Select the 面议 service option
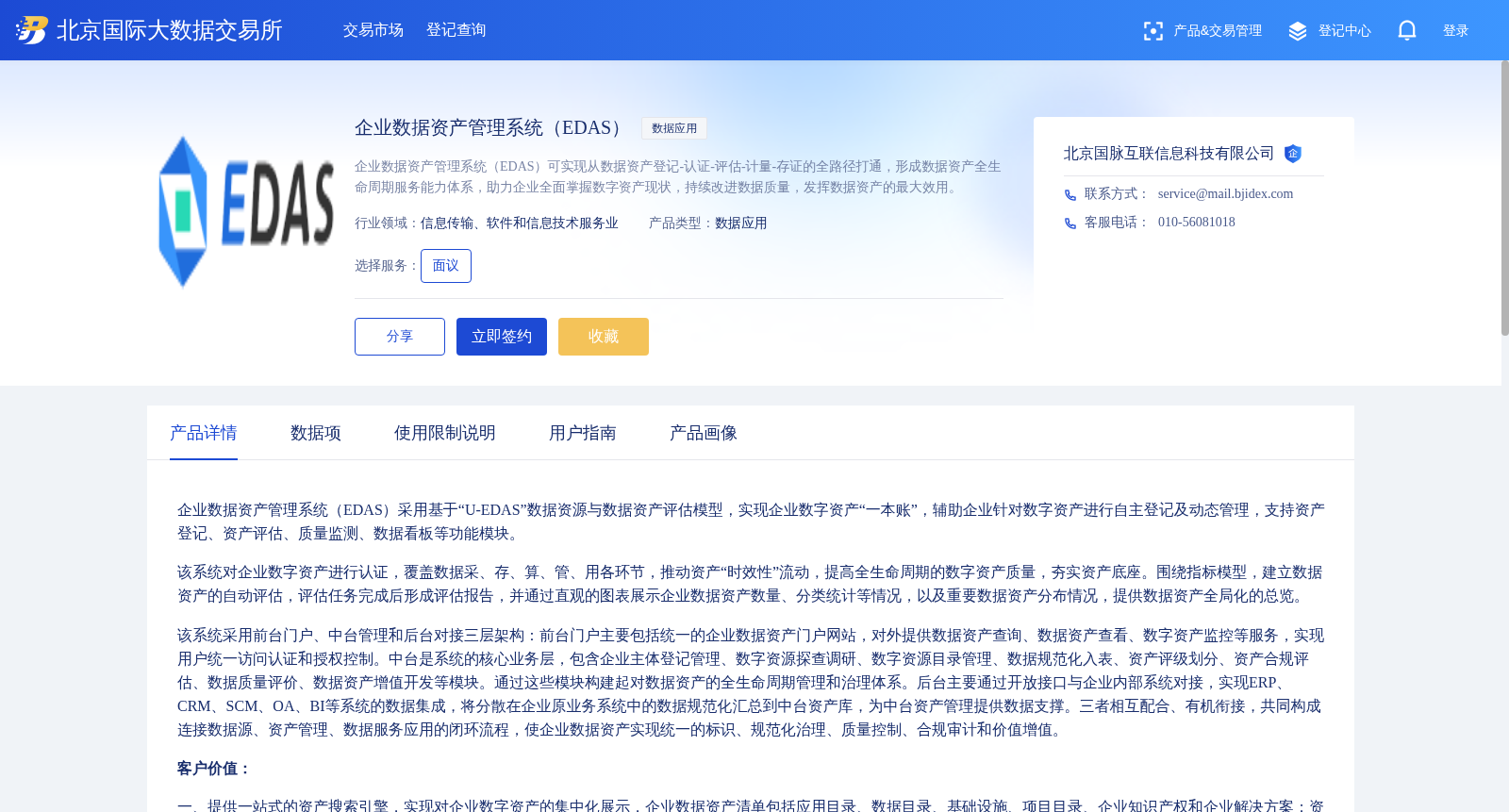Screen dimensions: 1509x812 pyautogui.click(x=446, y=266)
